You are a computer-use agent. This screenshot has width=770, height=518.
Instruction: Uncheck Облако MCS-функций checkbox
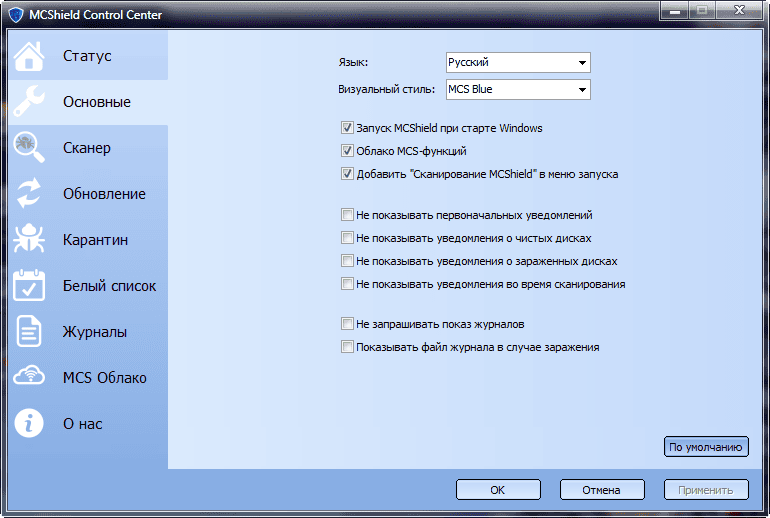pos(347,151)
